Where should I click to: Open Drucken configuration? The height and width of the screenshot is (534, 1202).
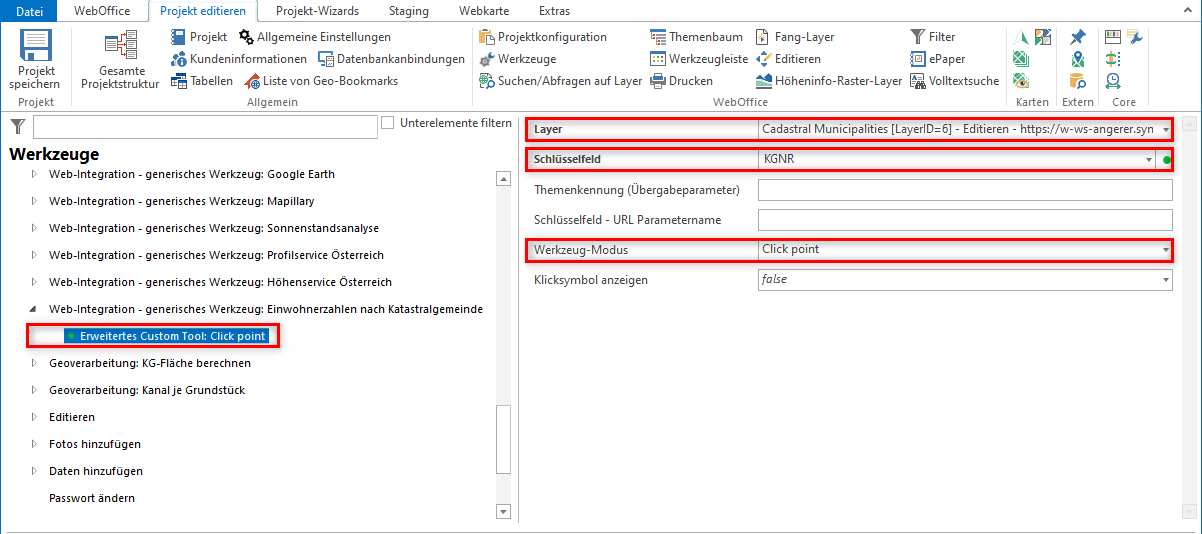click(682, 81)
